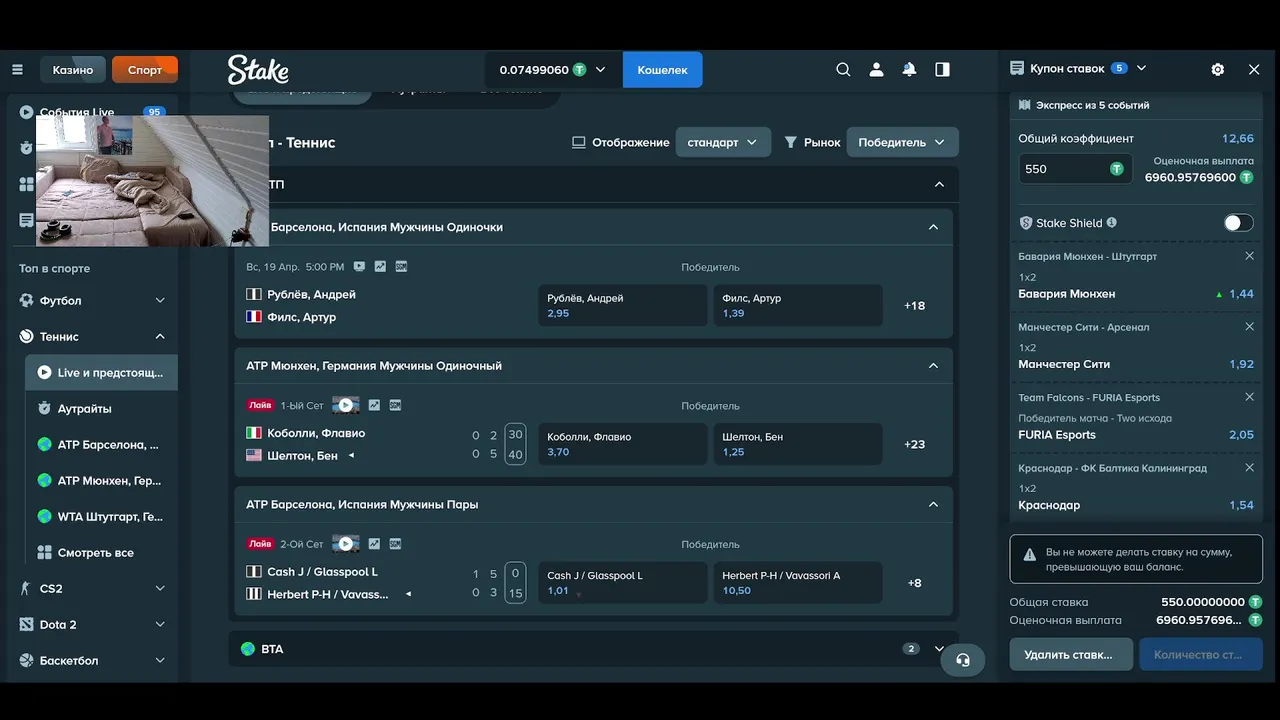Open Live и предстоящие menu item

(x=101, y=372)
